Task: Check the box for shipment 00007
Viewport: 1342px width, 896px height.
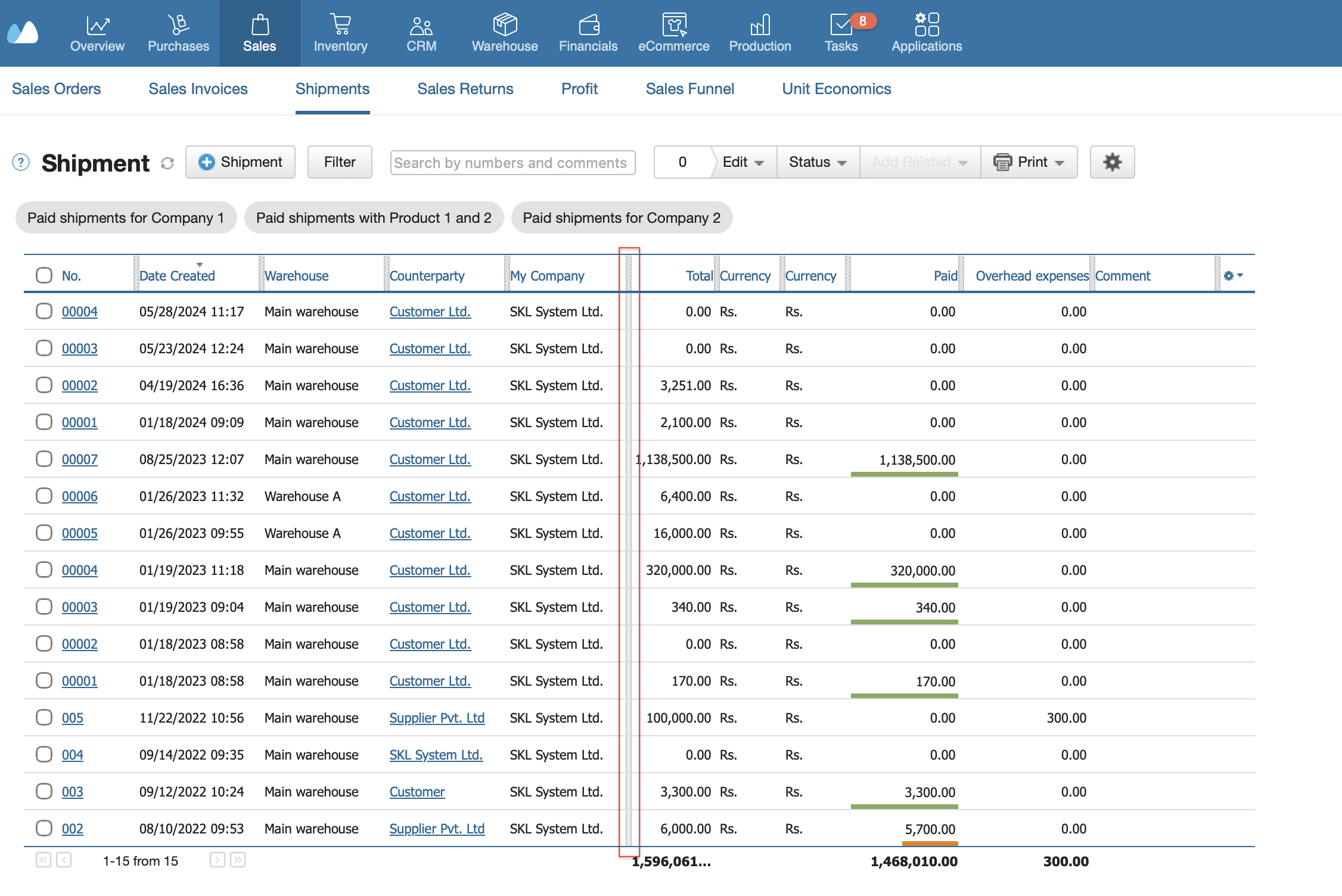Action: pyautogui.click(x=44, y=459)
